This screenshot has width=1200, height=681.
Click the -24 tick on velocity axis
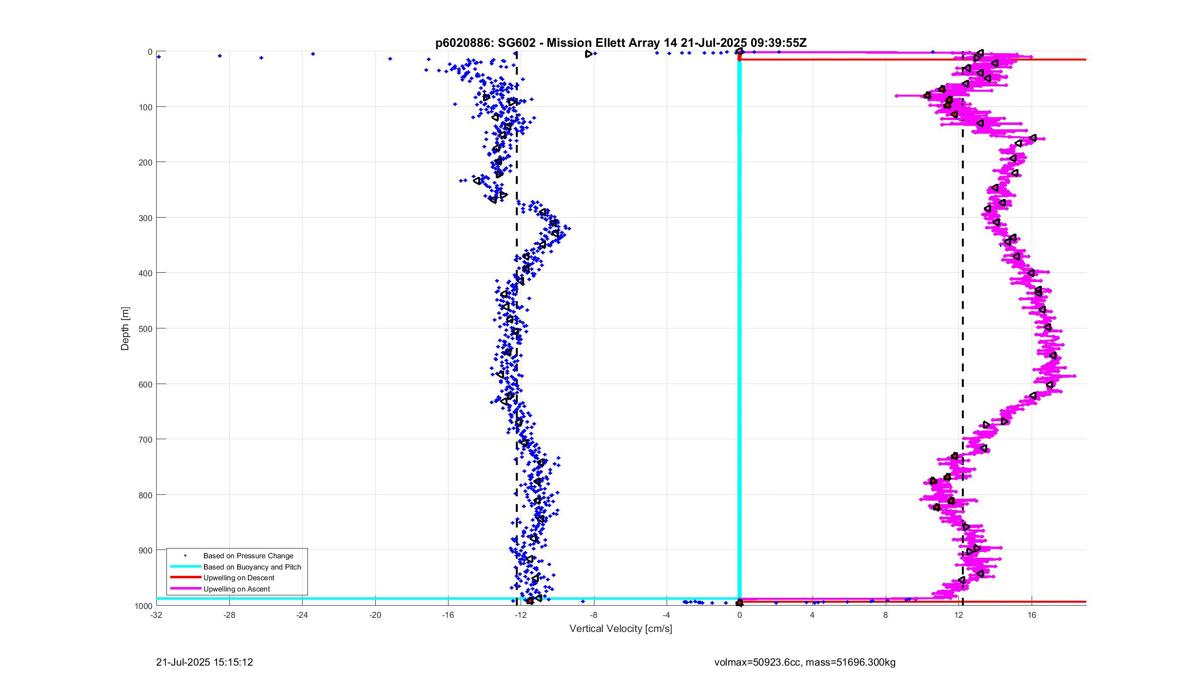tap(302, 616)
